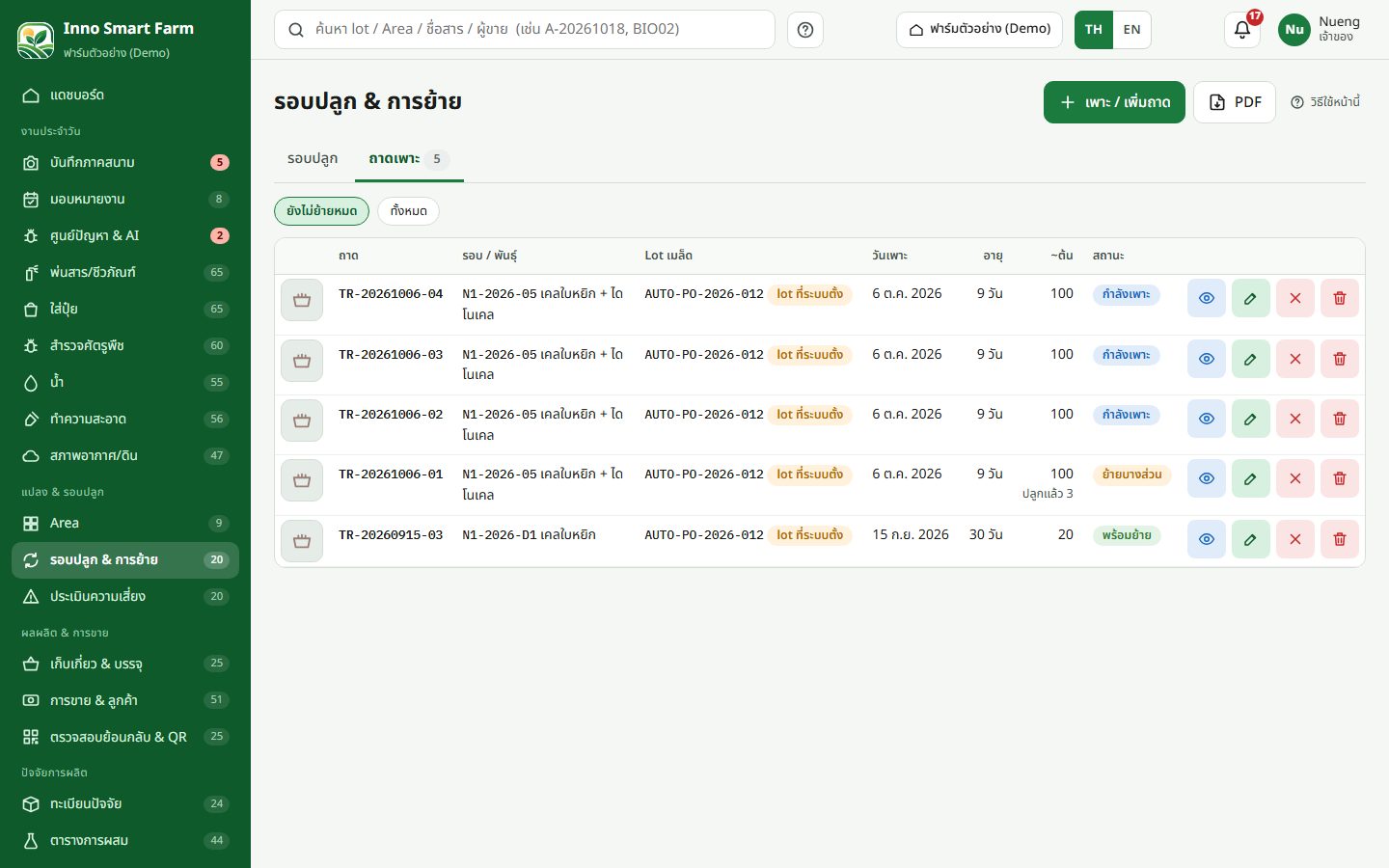Image resolution: width=1389 pixels, height=868 pixels.
Task: Click the เพาะ / เพิ่มถาด button
Action: [1114, 102]
